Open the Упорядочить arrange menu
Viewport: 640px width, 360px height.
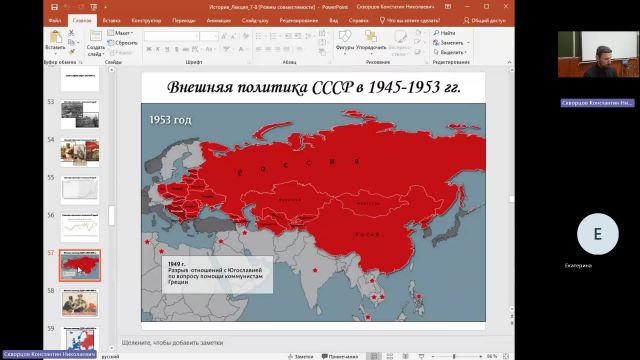(x=371, y=41)
